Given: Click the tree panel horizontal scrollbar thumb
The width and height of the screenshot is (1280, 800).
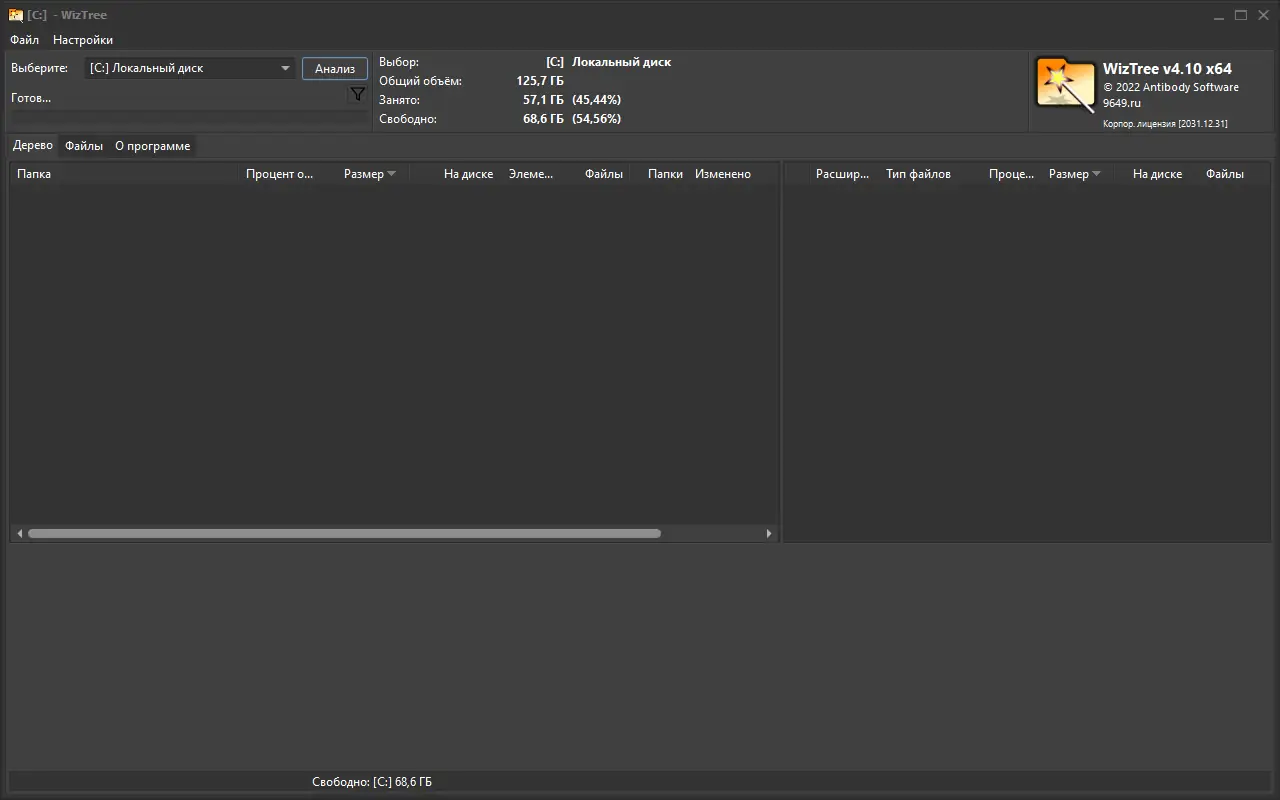Looking at the screenshot, I should pos(344,534).
